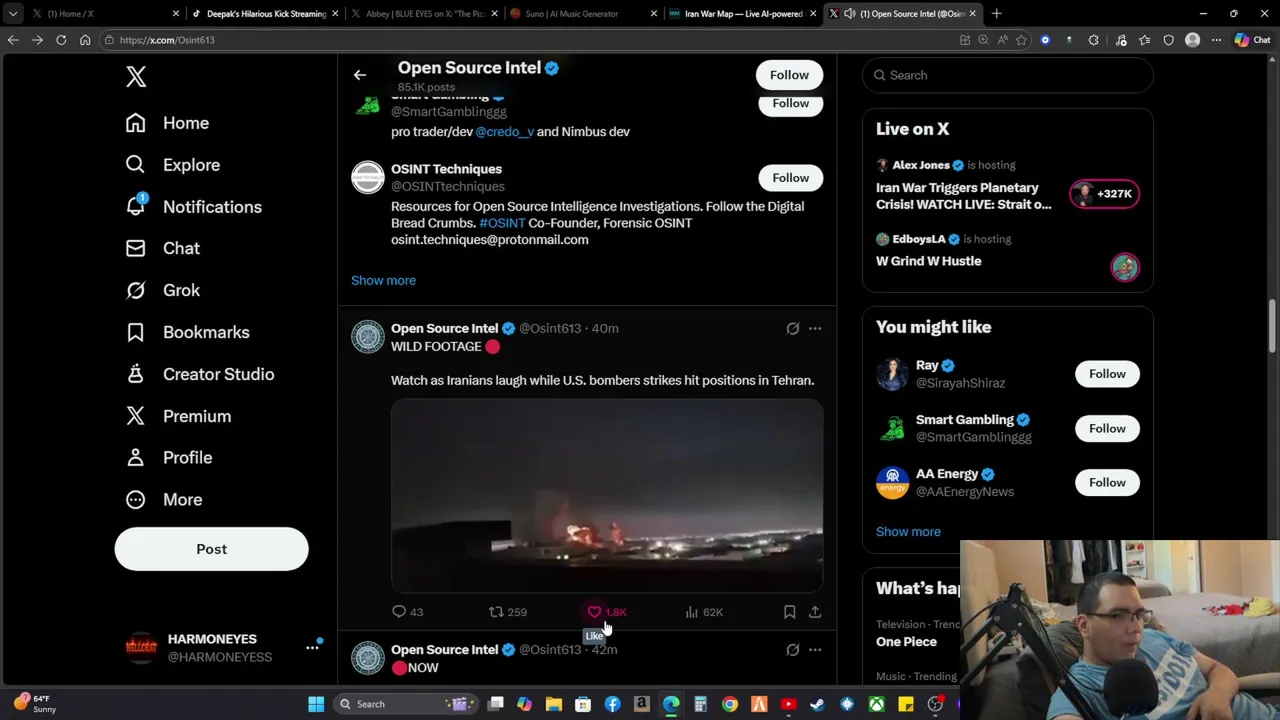This screenshot has height=720, width=1280.
Task: Open Bookmarks in the sidebar
Action: (x=187, y=332)
